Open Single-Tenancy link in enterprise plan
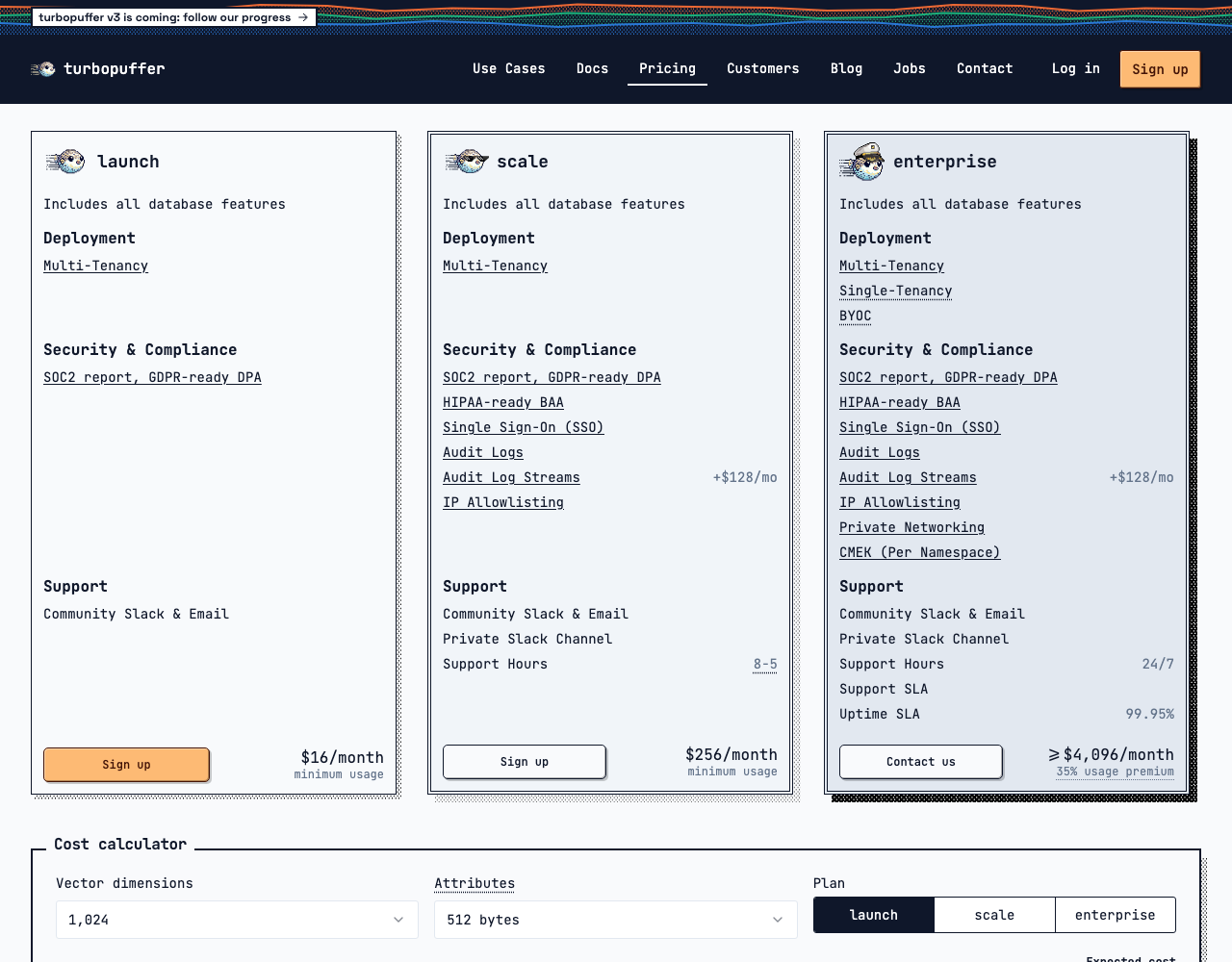The width and height of the screenshot is (1232, 962). pos(895,291)
